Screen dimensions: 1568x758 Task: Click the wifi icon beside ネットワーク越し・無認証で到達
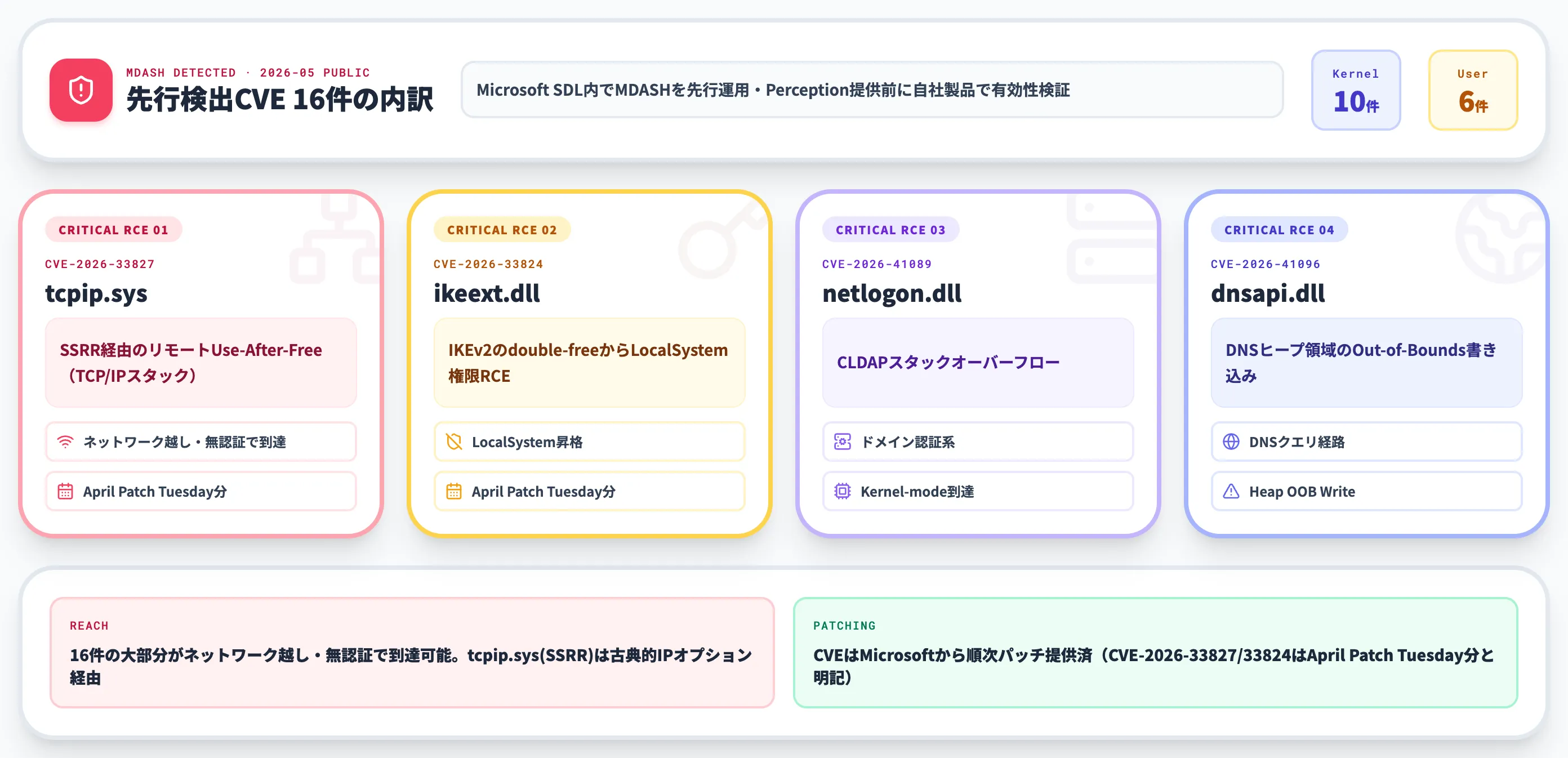point(65,442)
